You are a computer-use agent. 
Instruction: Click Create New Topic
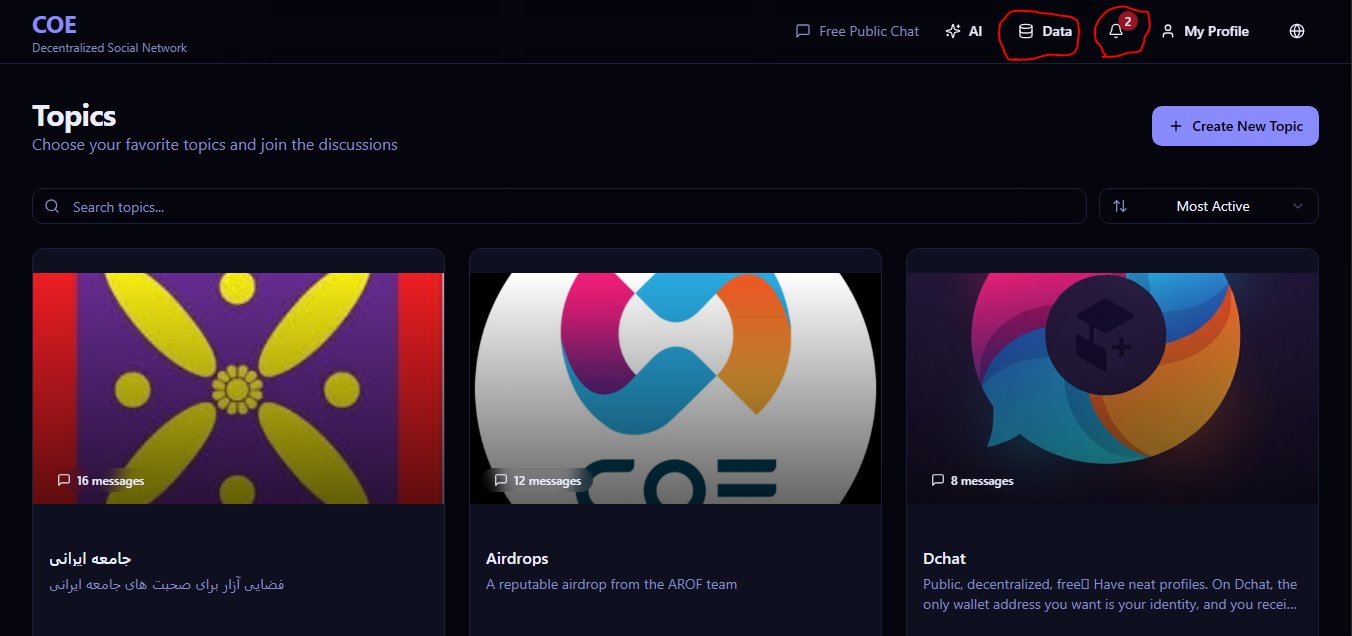pyautogui.click(x=1235, y=126)
